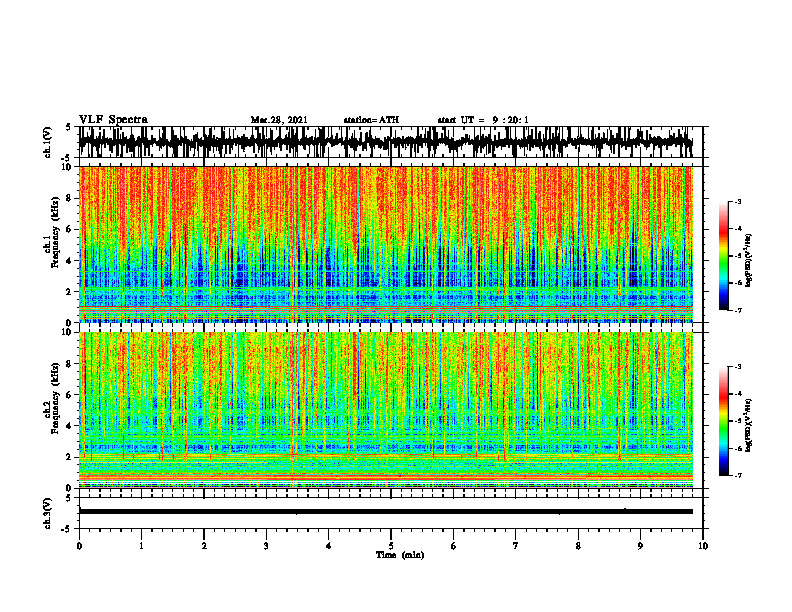792x612 pixels.
Task: Click the ch.2 spectrogram color bar
Action: pos(724,421)
